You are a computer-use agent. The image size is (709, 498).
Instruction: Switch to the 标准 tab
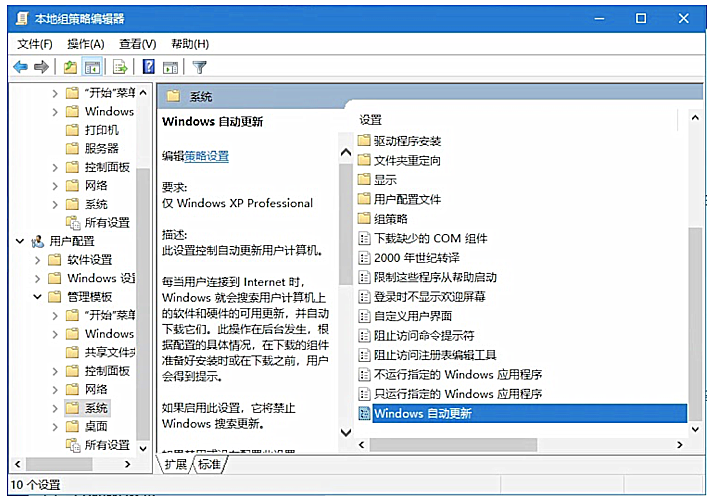(x=209, y=465)
